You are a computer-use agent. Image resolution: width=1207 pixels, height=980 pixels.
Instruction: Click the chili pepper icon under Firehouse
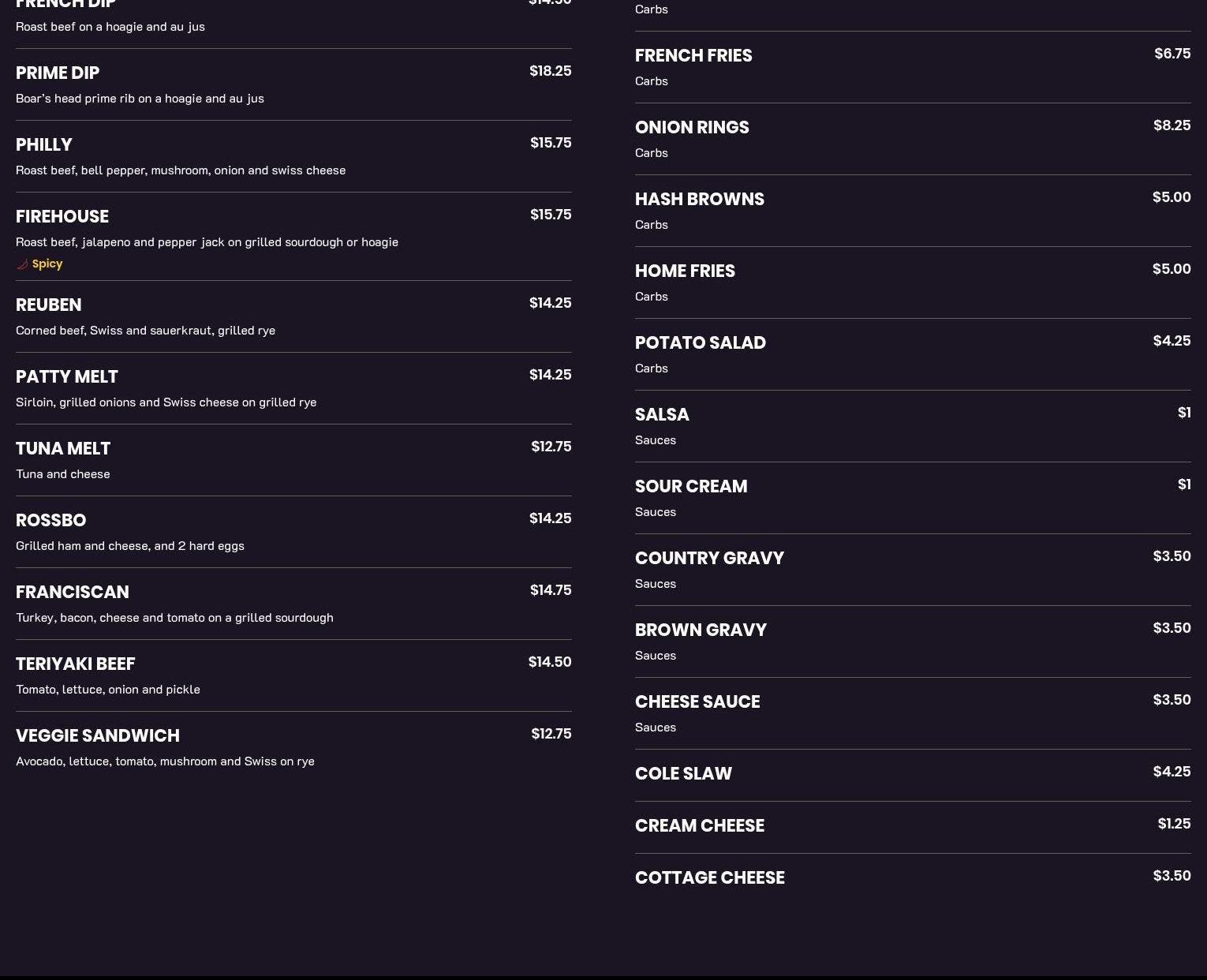(x=22, y=264)
